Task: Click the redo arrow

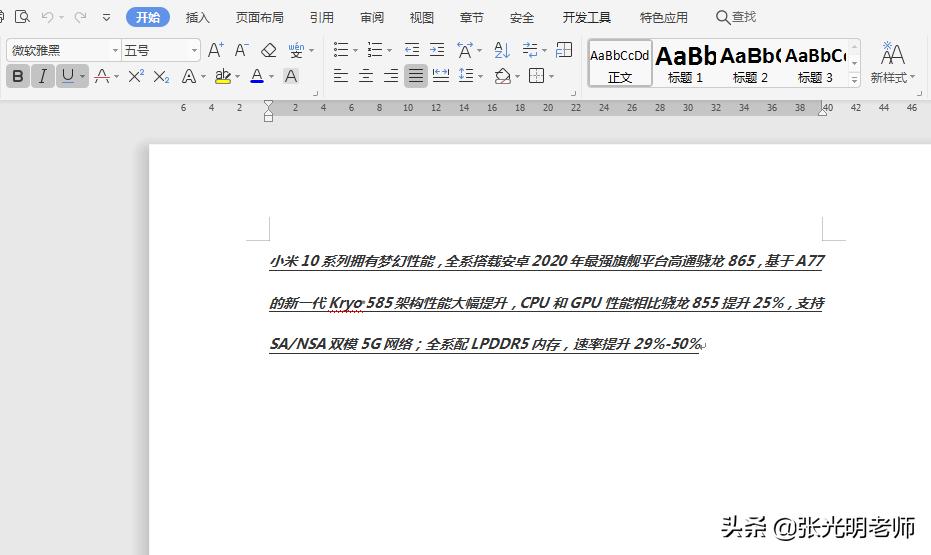Action: (80, 17)
